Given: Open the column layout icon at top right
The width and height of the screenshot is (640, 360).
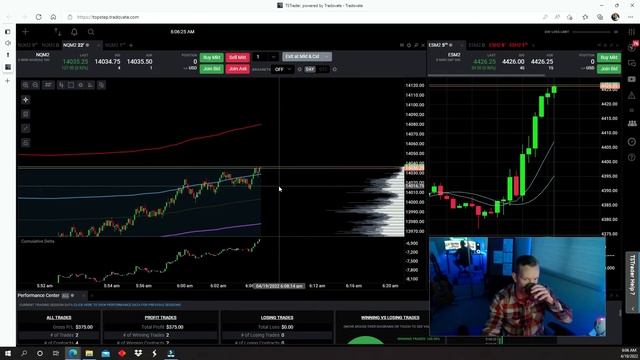Looking at the screenshot, I should point(632,31).
